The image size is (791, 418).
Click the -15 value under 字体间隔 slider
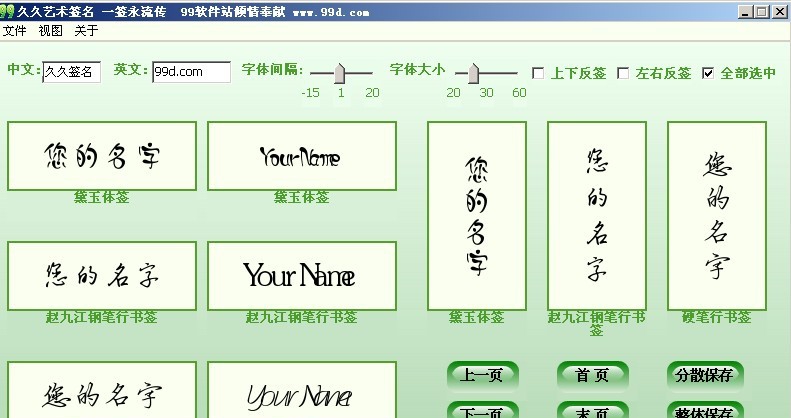[x=310, y=93]
